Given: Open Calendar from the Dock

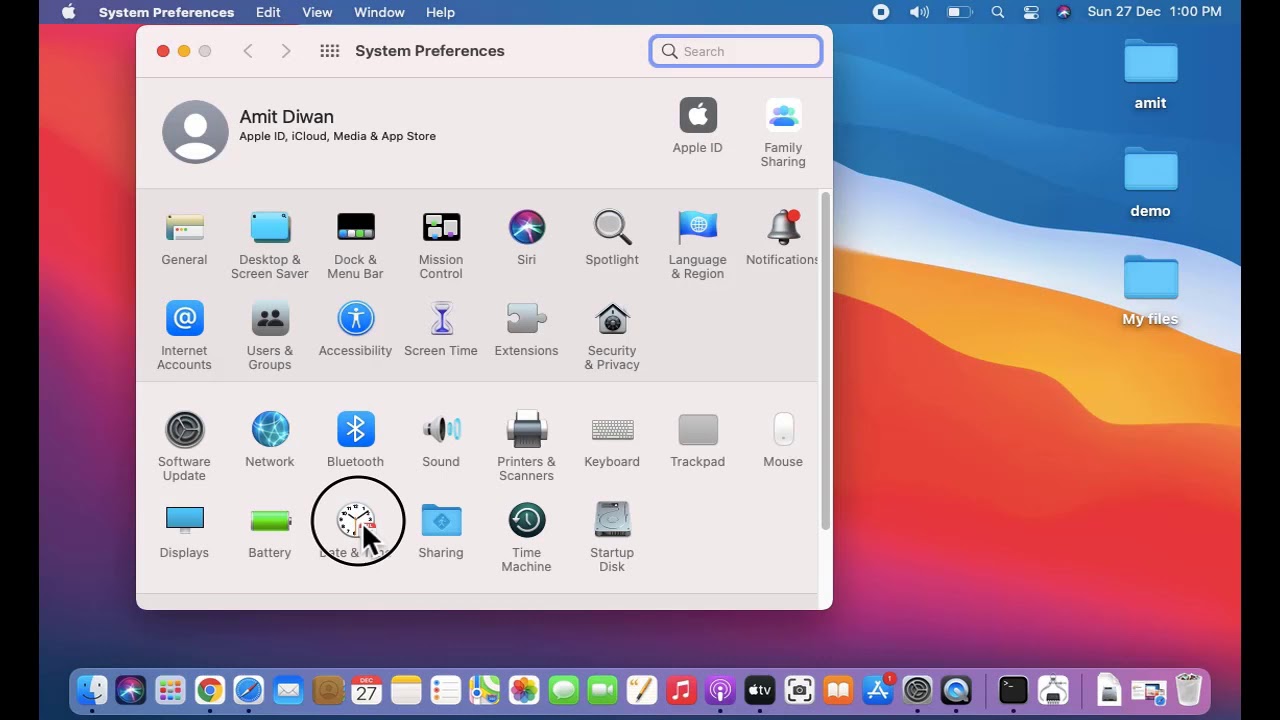Looking at the screenshot, I should pyautogui.click(x=367, y=690).
